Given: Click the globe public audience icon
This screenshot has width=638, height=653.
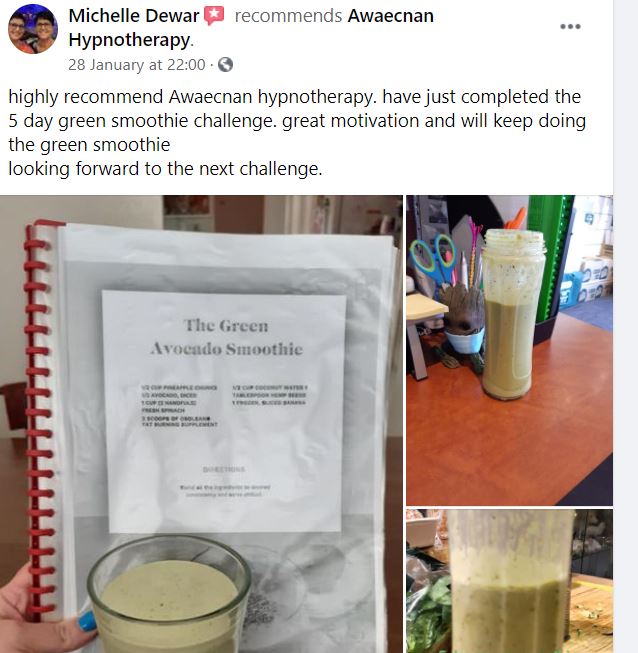Looking at the screenshot, I should (225, 65).
